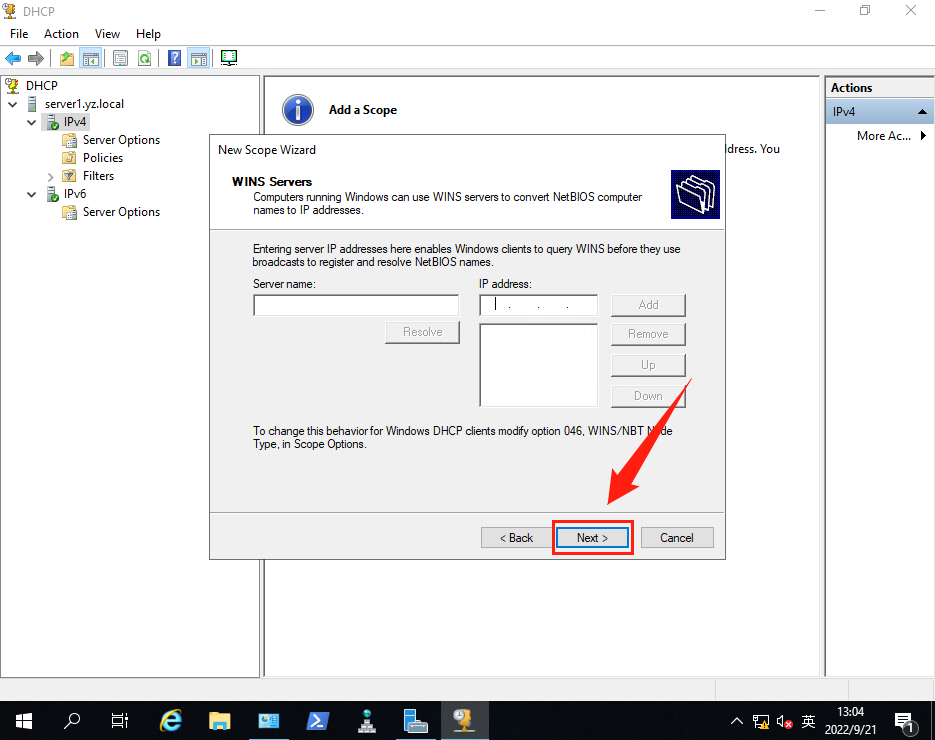Open the Action menu
Viewport: 935px width, 740px height.
point(61,34)
